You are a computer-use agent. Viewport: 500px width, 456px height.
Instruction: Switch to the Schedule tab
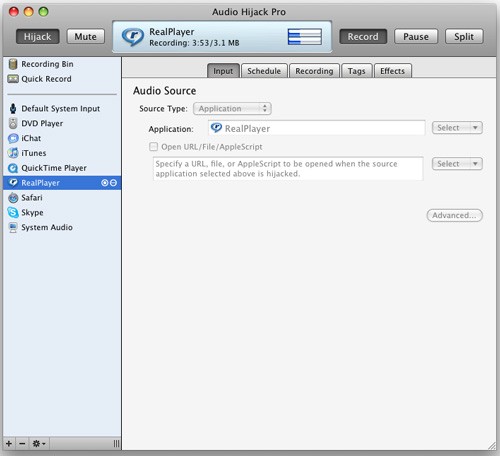tap(264, 71)
